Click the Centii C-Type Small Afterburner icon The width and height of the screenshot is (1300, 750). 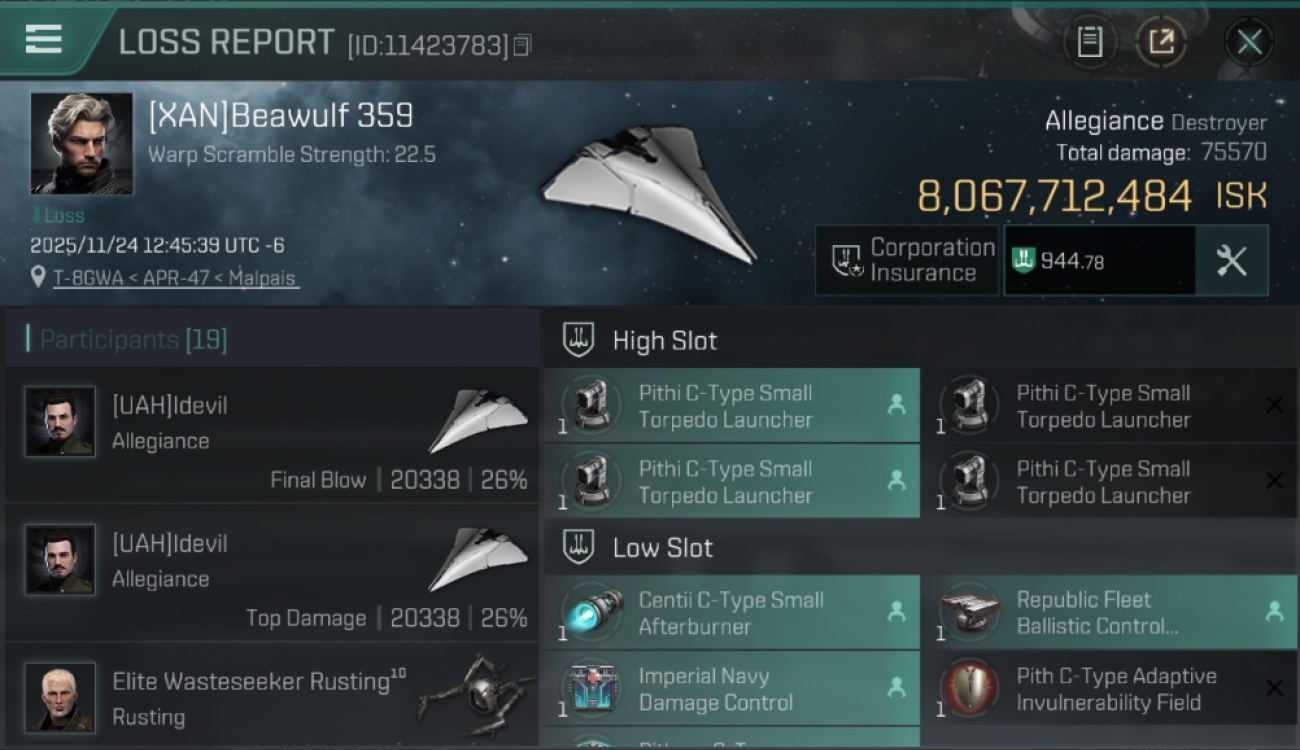coord(591,612)
